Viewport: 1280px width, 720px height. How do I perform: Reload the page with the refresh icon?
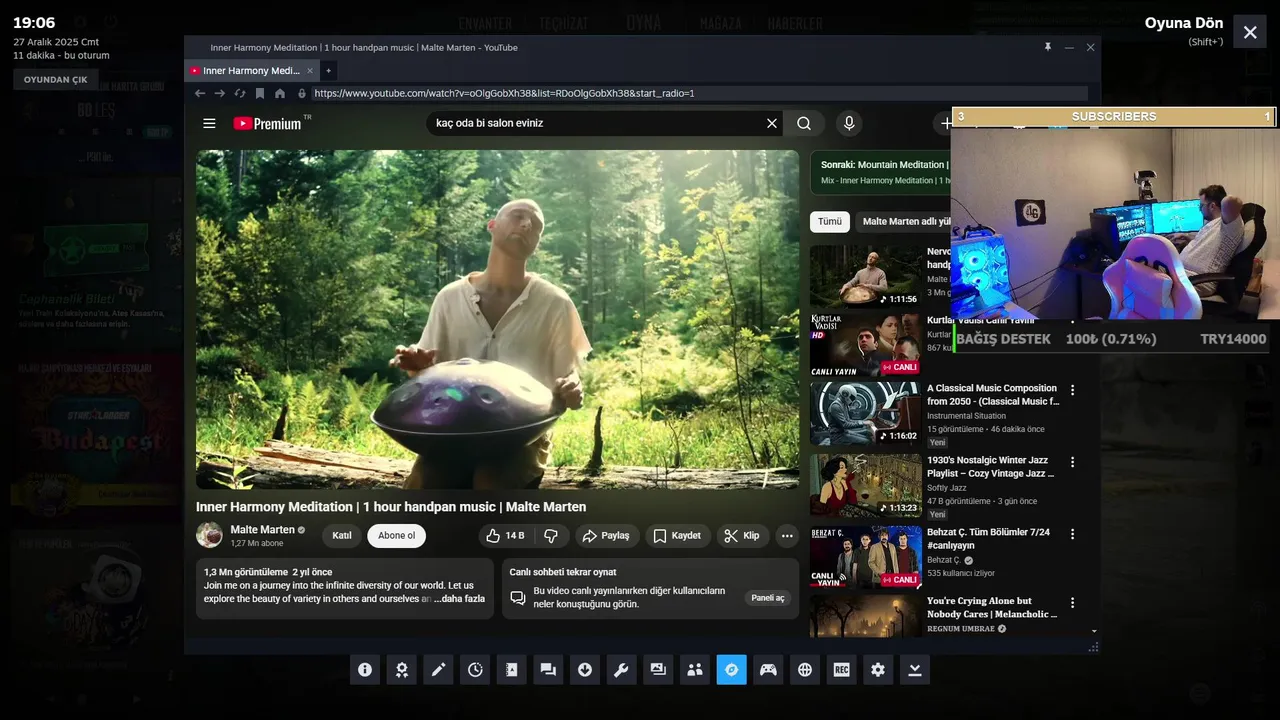coord(240,93)
